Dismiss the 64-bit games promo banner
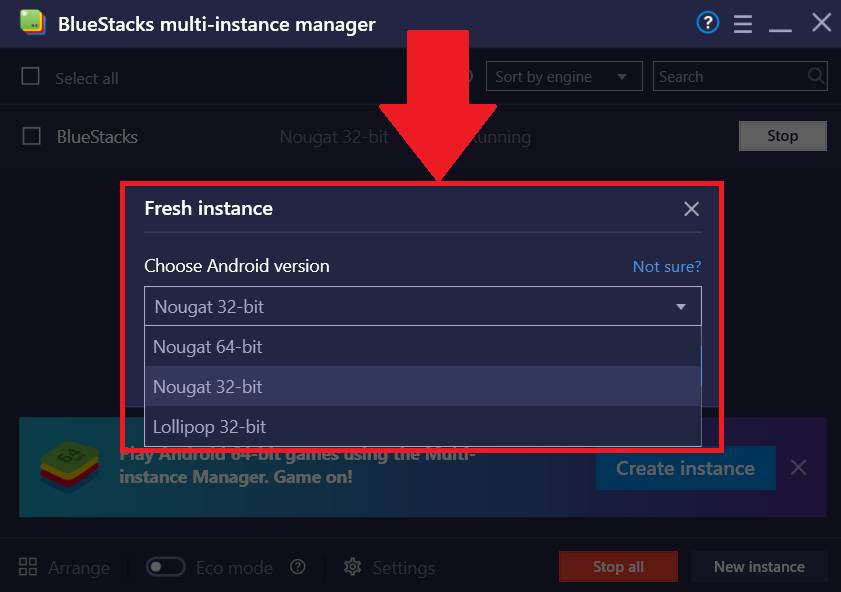This screenshot has width=841, height=592. pyautogui.click(x=798, y=467)
